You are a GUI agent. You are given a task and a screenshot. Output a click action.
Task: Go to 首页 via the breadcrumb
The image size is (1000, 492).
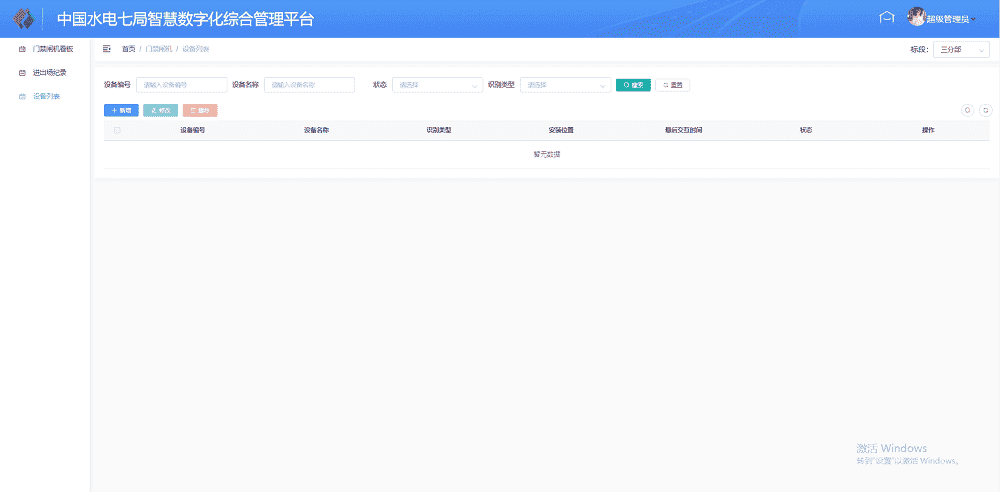coord(128,48)
